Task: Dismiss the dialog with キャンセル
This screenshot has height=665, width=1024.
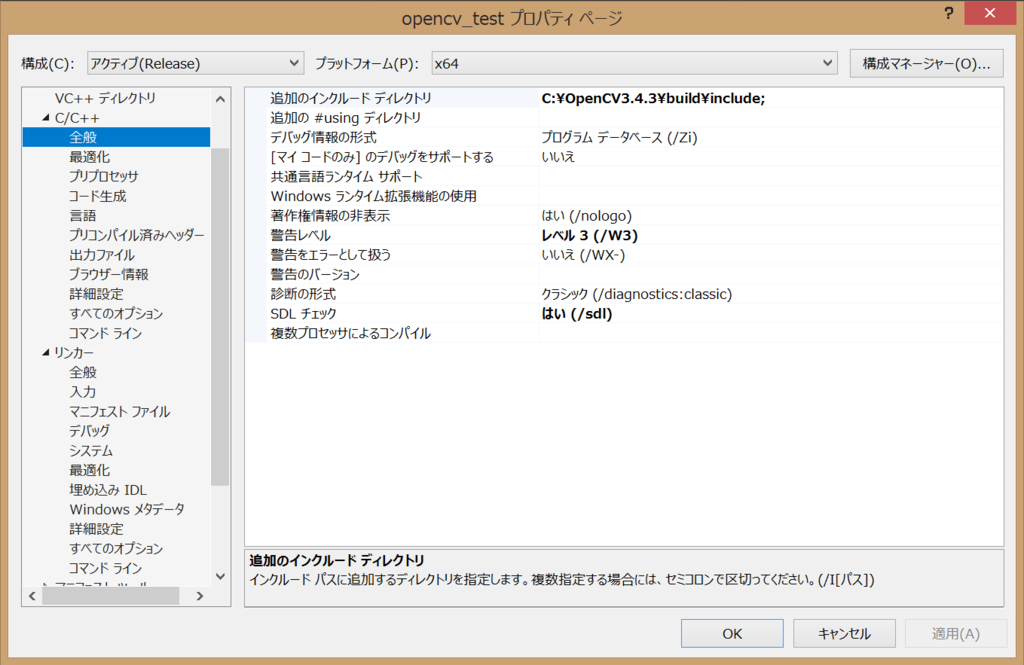Action: [845, 633]
